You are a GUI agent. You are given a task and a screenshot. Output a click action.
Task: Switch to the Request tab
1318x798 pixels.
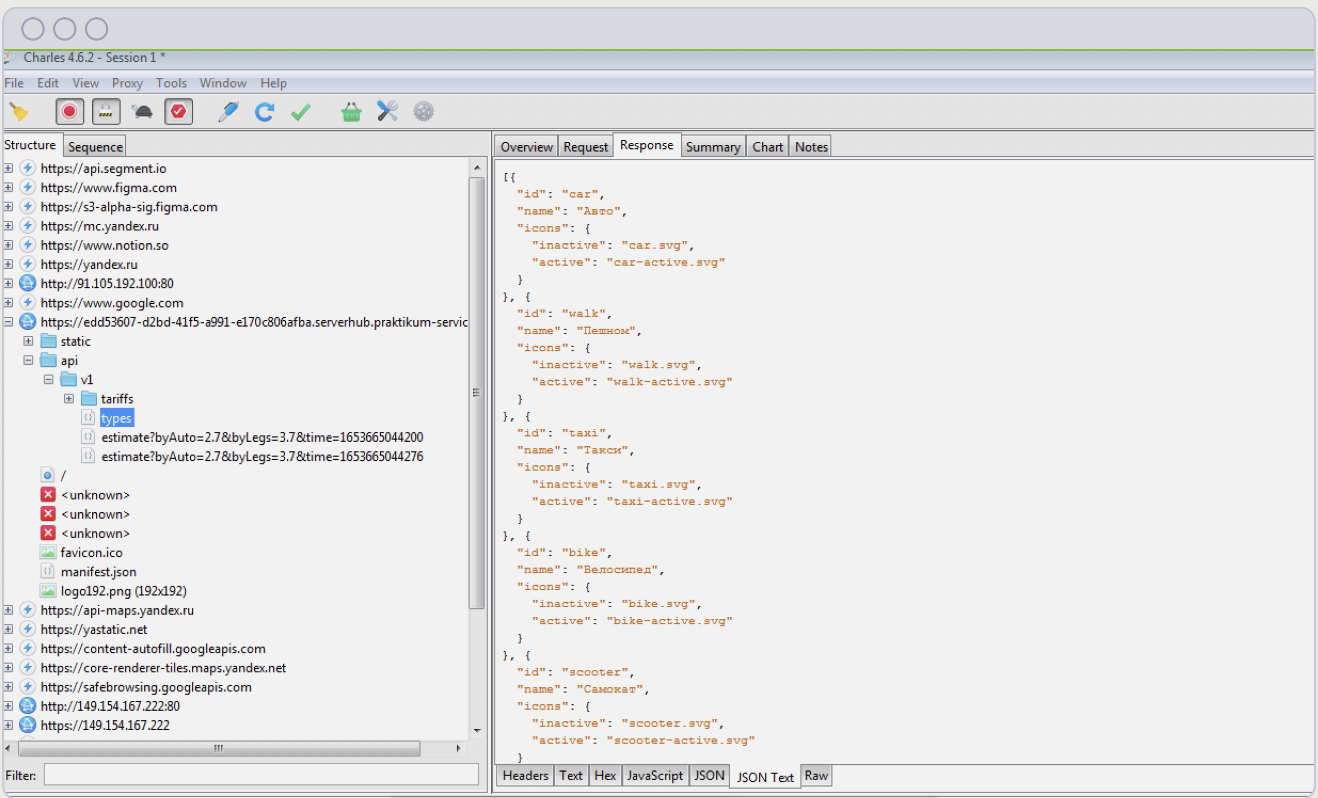point(585,147)
